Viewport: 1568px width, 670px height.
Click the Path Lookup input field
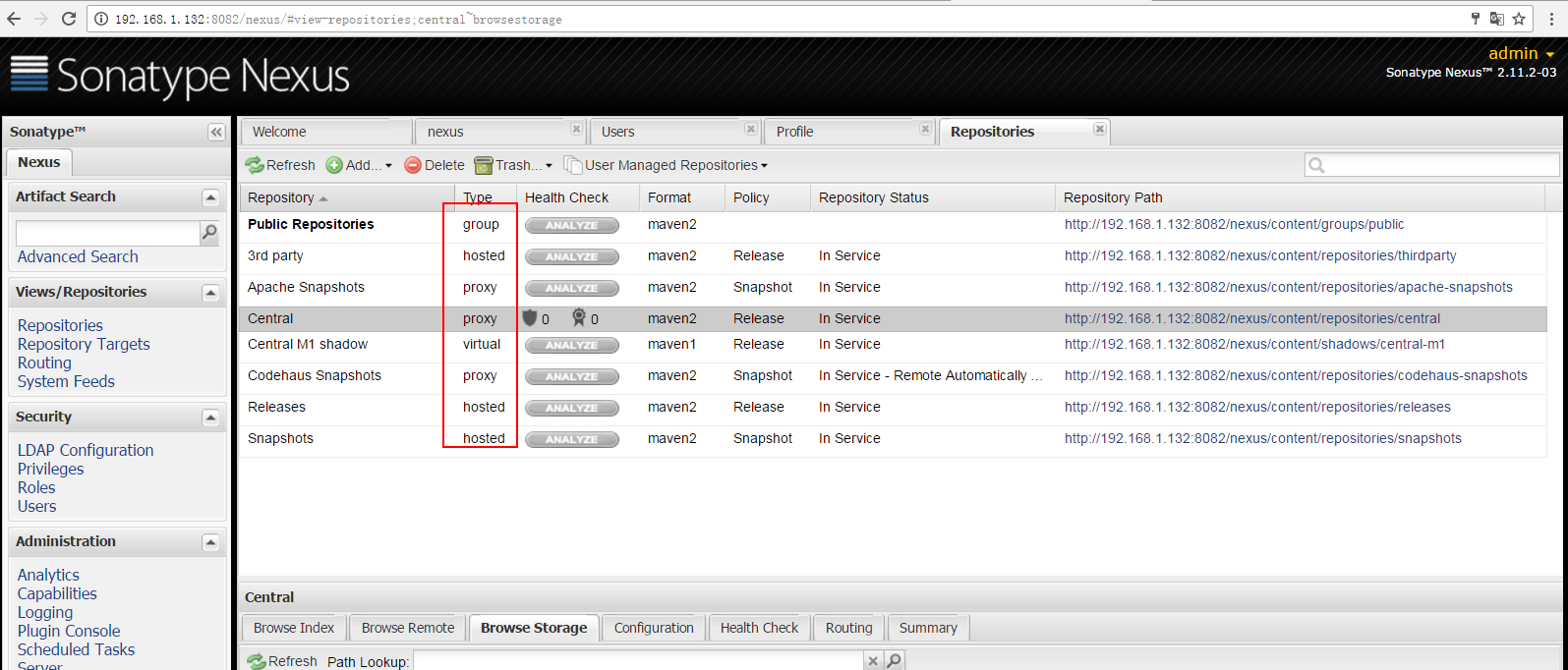click(638, 661)
